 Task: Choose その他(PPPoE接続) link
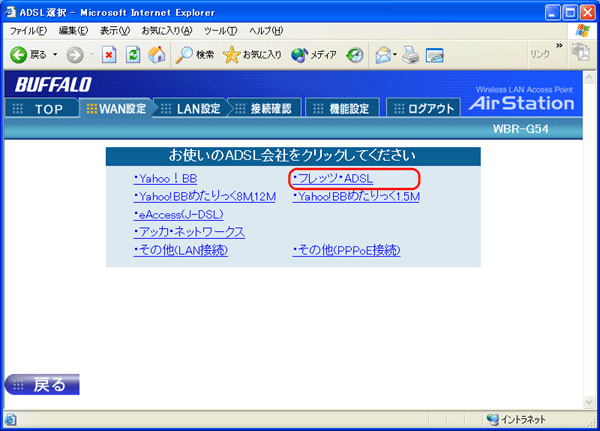click(x=347, y=250)
